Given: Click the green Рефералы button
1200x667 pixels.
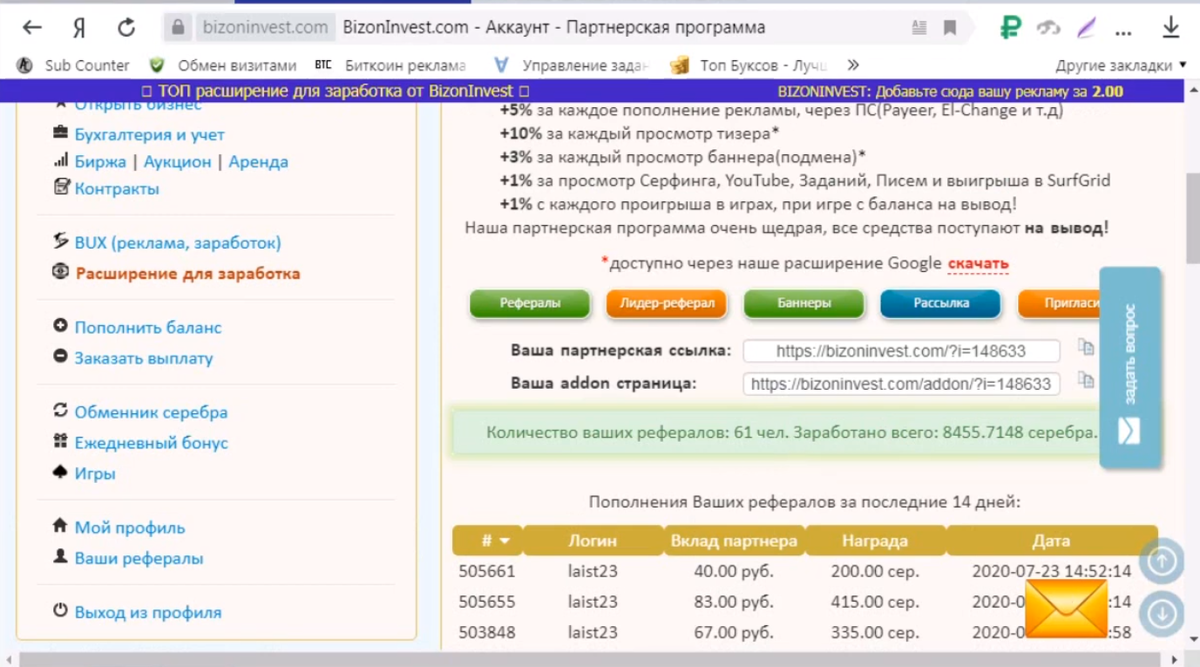Looking at the screenshot, I should [x=530, y=303].
